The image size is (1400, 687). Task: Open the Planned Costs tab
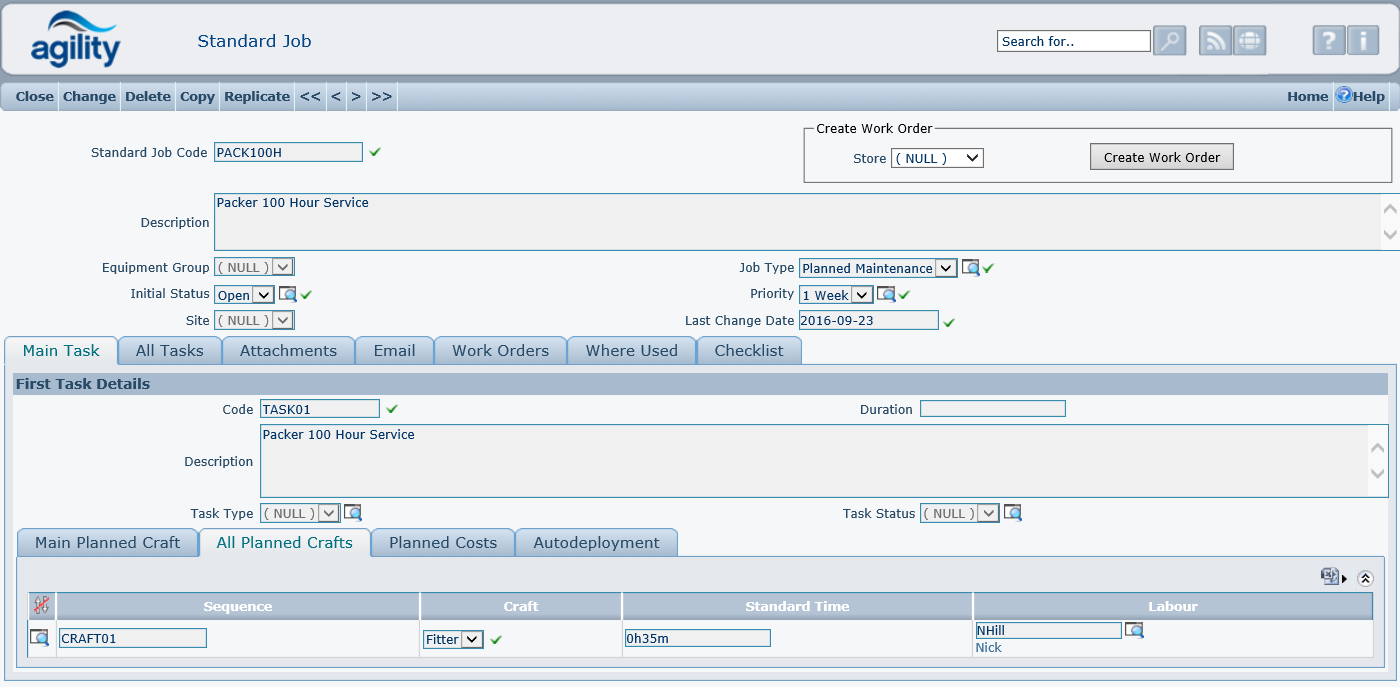(442, 543)
